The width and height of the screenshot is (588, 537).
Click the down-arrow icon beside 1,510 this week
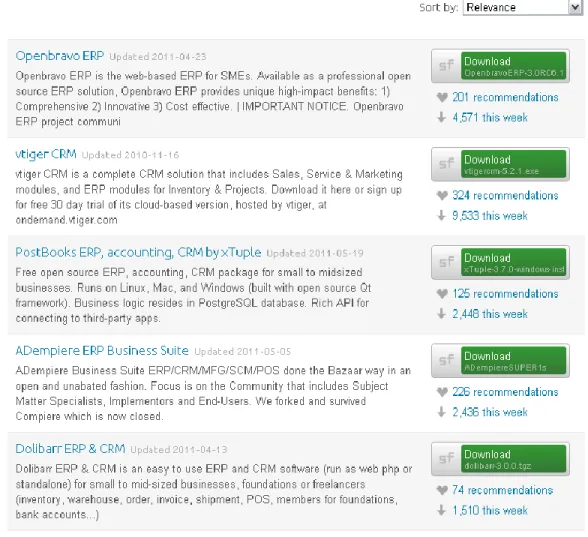442,510
